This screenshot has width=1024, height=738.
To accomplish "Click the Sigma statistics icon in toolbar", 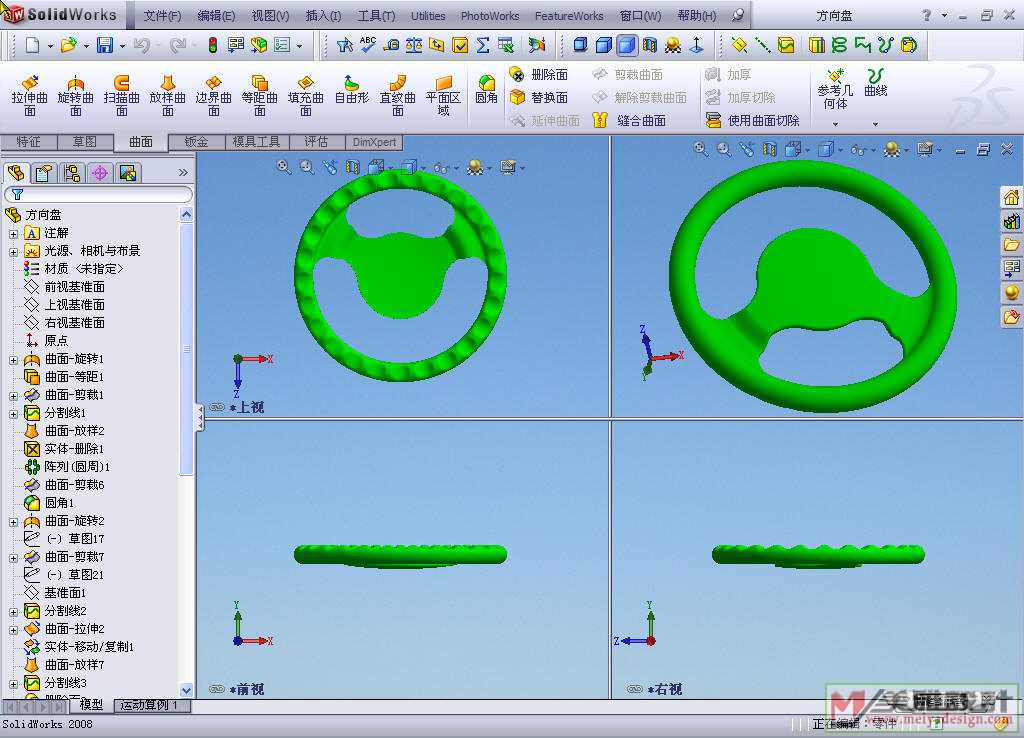I will 483,45.
